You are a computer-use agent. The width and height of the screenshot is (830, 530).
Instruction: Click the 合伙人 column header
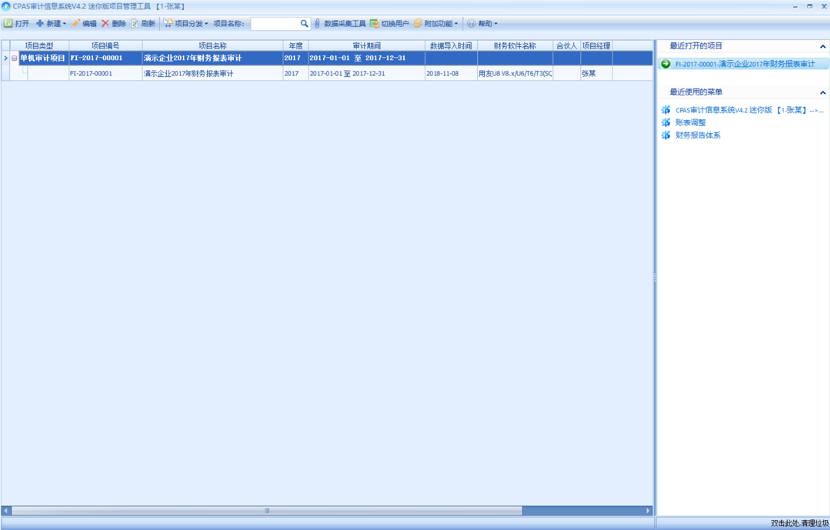[x=566, y=46]
